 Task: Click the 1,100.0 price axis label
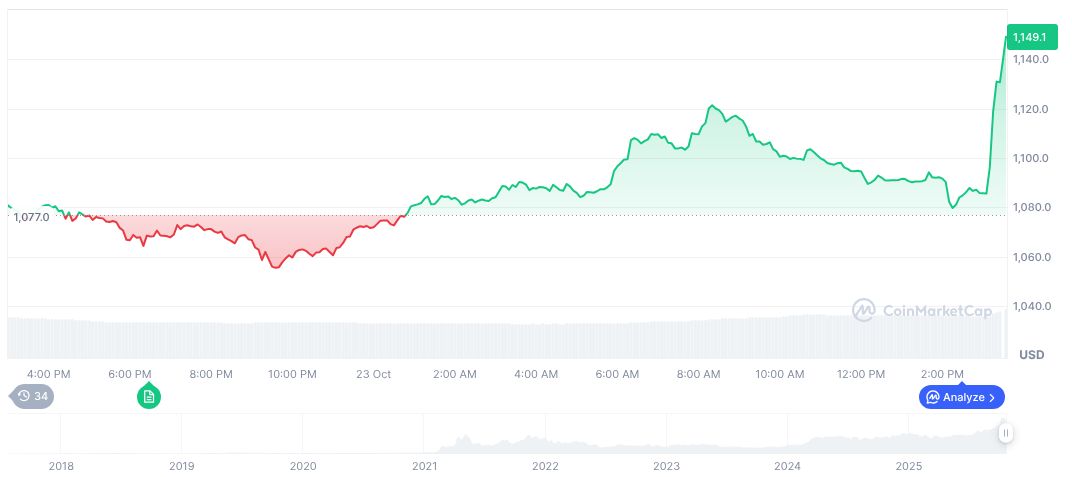tap(1030, 158)
